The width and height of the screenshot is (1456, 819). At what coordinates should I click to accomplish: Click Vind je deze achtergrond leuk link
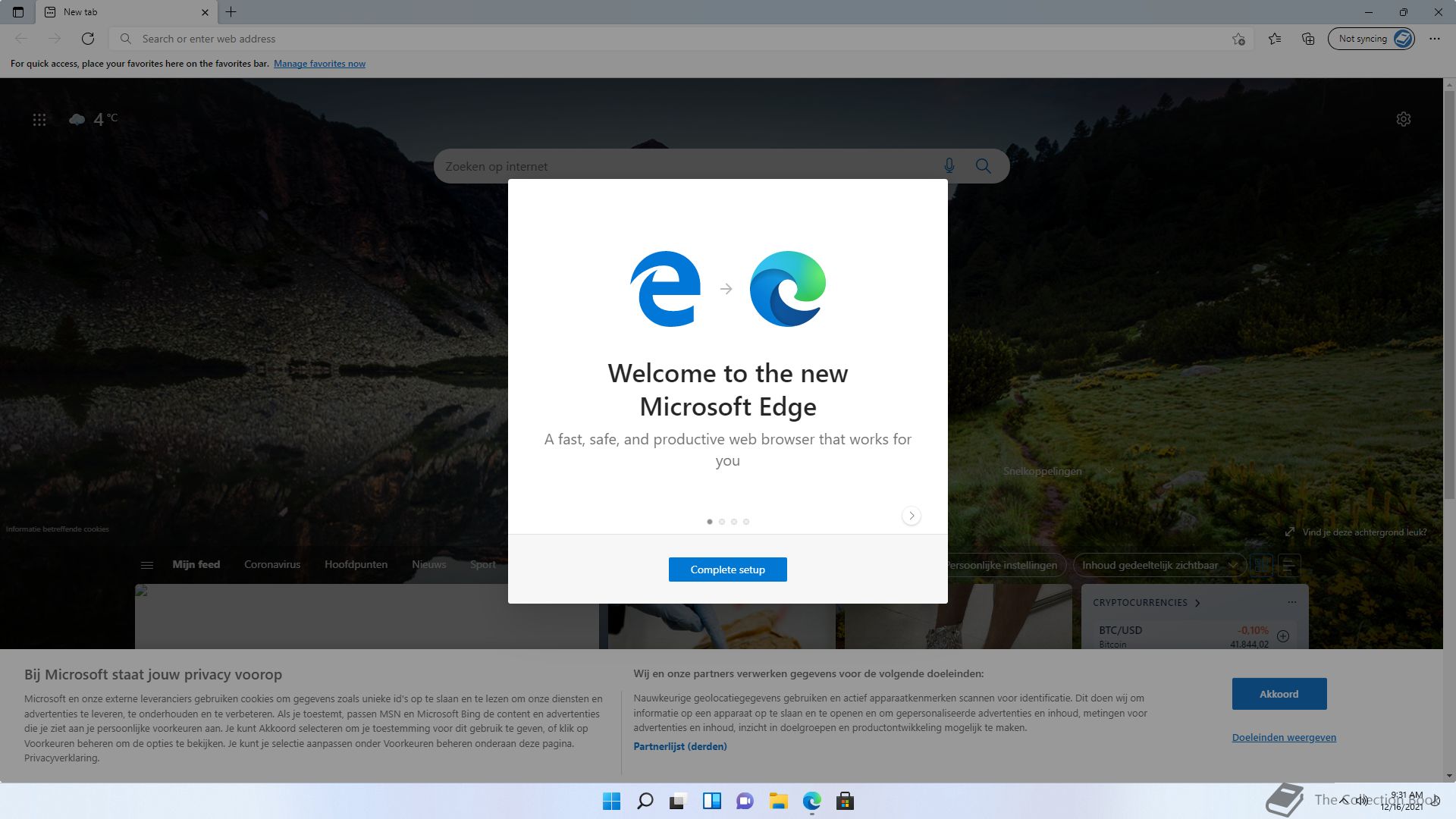[x=1356, y=532]
